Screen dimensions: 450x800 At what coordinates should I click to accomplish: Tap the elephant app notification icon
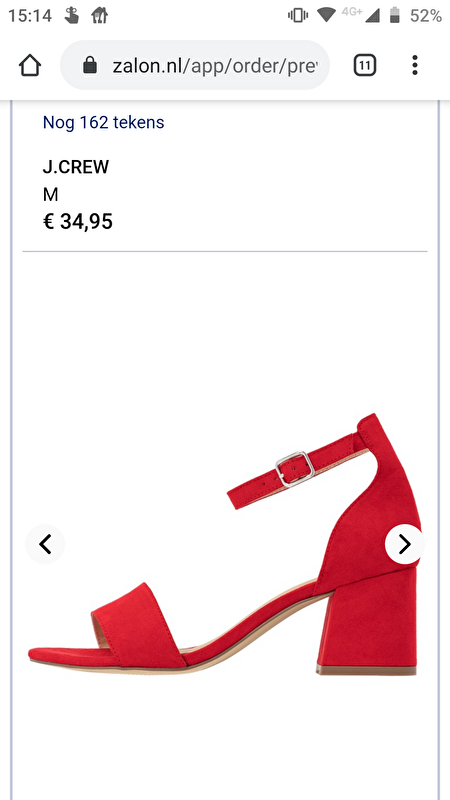click(x=99, y=16)
